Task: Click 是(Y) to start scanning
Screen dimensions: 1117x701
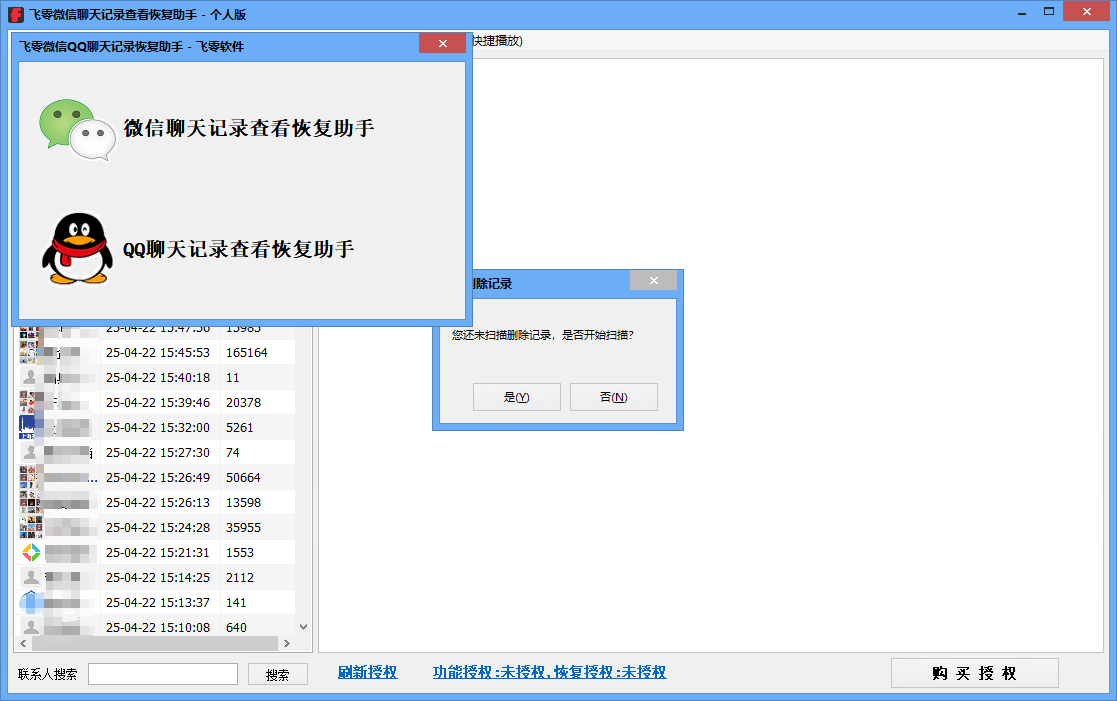Action: (516, 397)
